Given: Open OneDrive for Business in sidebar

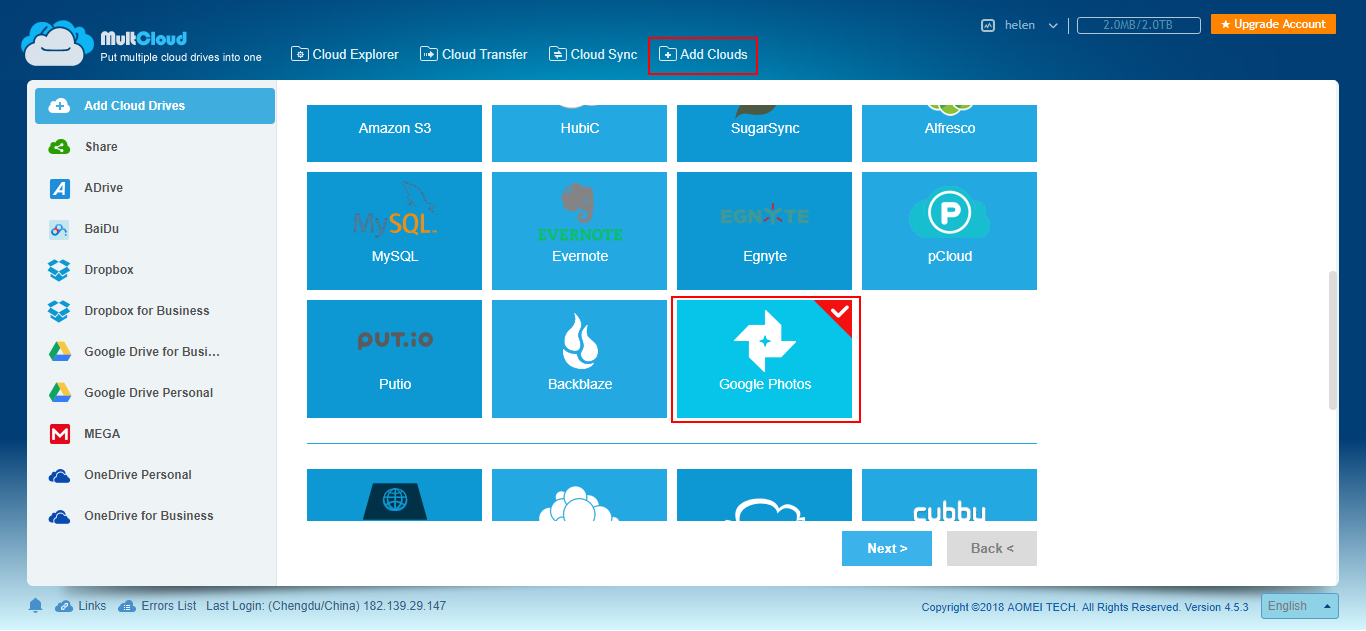Looking at the screenshot, I should 155,516.
